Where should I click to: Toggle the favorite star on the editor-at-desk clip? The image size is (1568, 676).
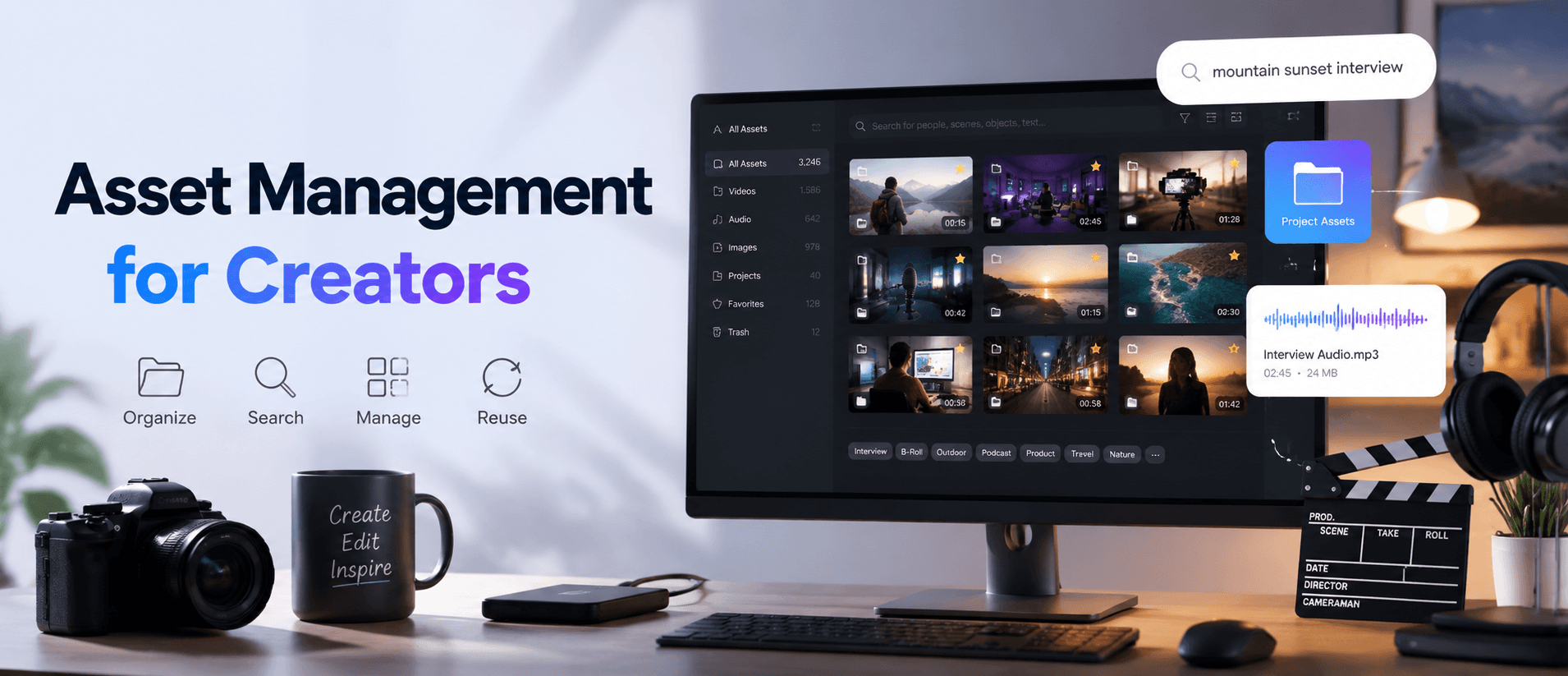click(x=960, y=349)
